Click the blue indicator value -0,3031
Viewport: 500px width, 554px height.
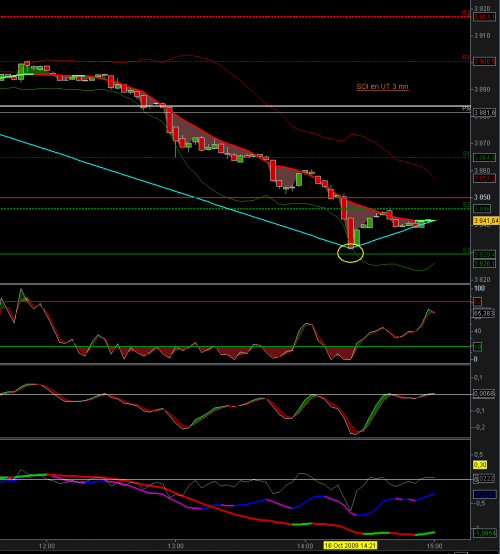[x=484, y=495]
